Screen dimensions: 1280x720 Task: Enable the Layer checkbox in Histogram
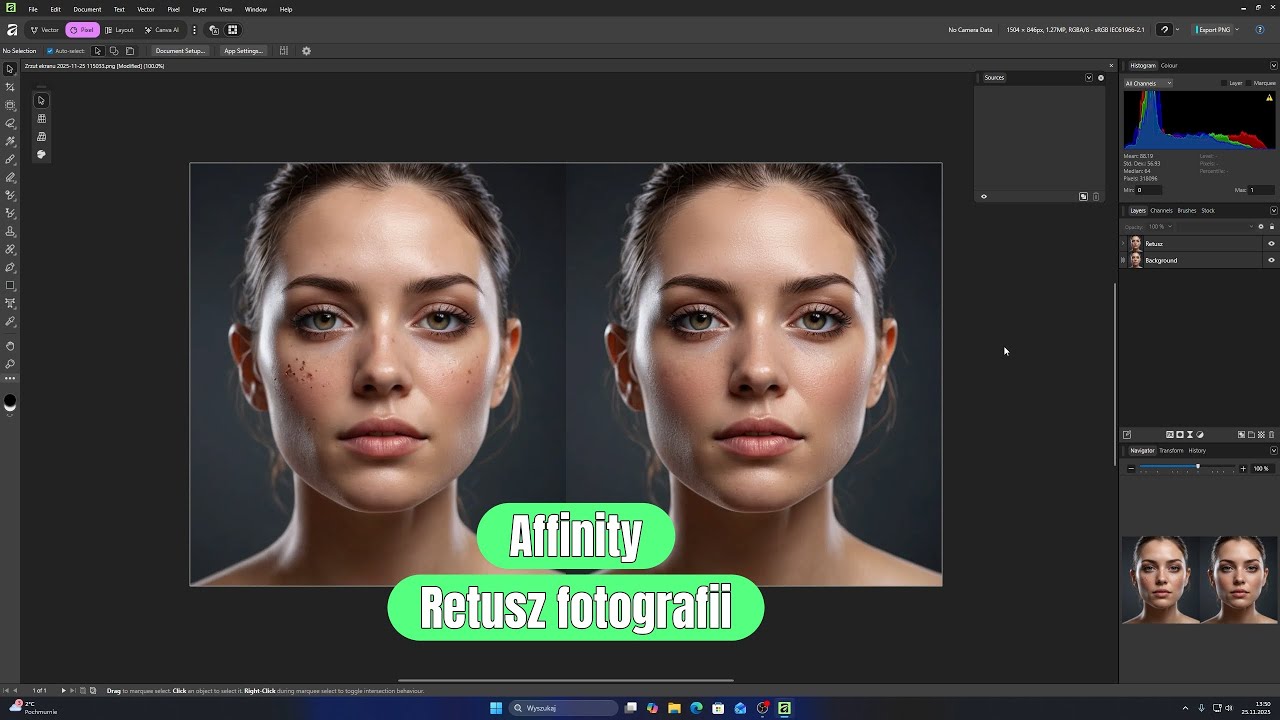click(1224, 83)
